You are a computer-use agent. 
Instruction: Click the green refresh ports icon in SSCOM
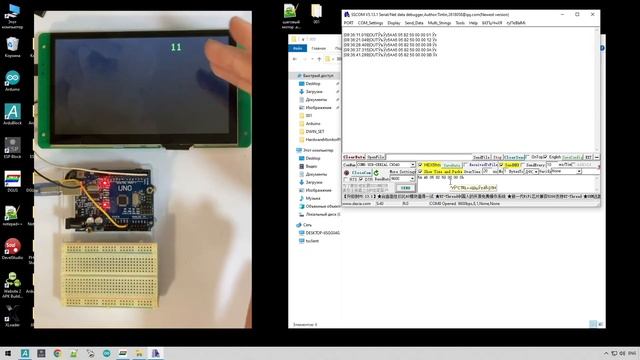pyautogui.click(x=376, y=172)
